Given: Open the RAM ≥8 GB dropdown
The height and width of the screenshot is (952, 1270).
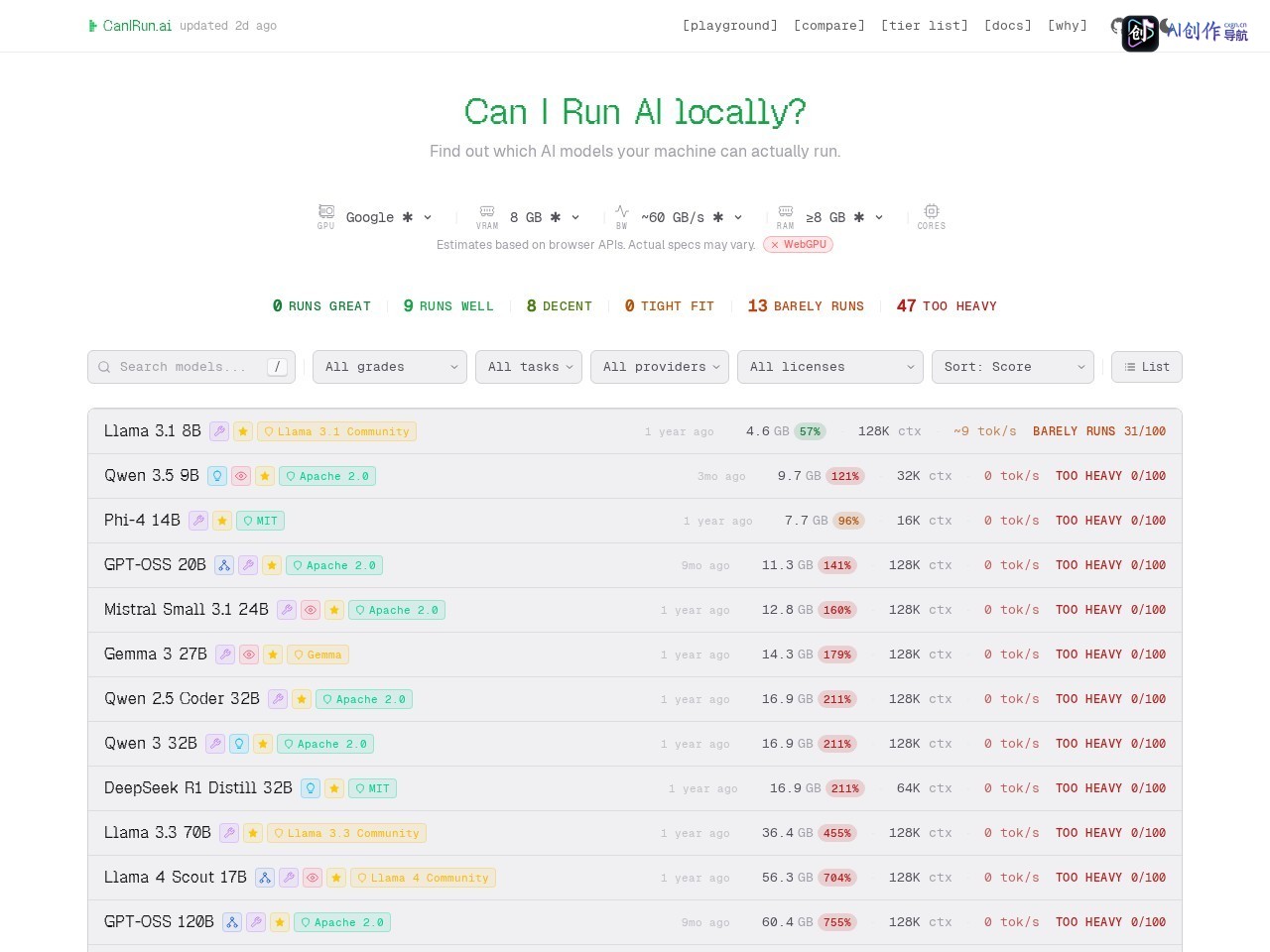Looking at the screenshot, I should 844,217.
